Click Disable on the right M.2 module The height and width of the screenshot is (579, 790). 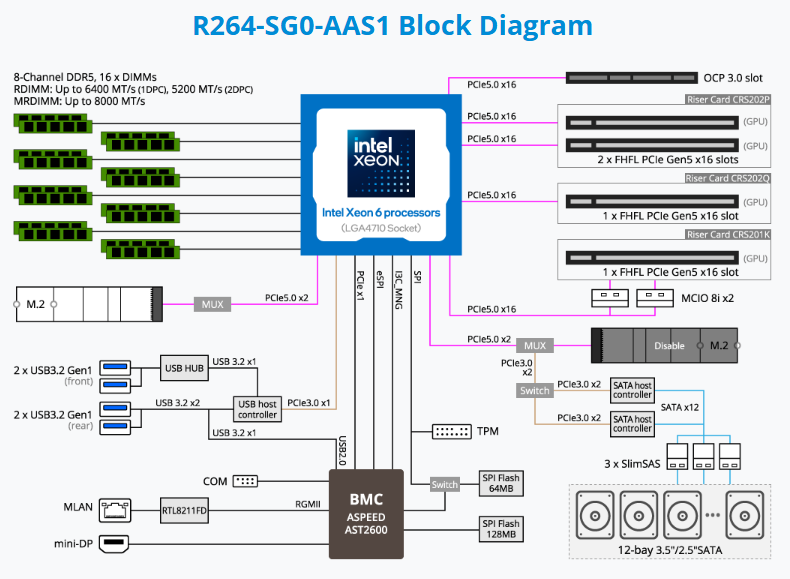tap(669, 346)
